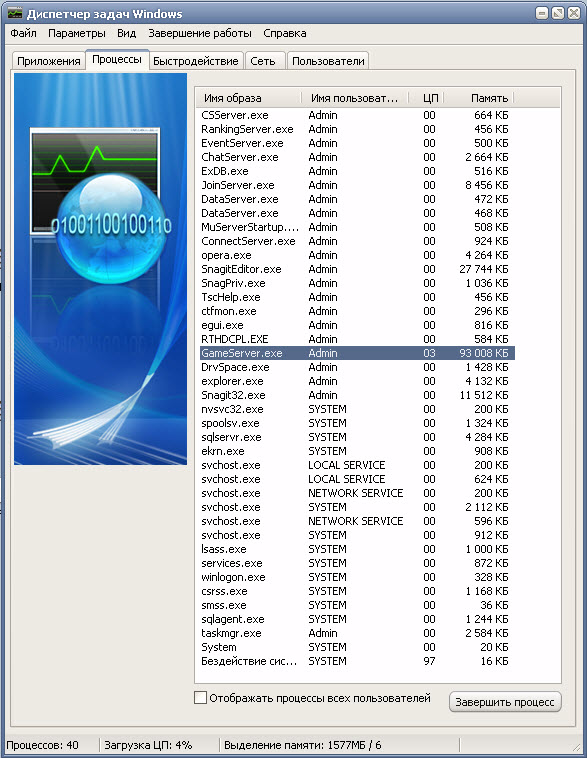The width and height of the screenshot is (587, 758).
Task: Click the Процессов: 40 status bar entry
Action: (43, 745)
